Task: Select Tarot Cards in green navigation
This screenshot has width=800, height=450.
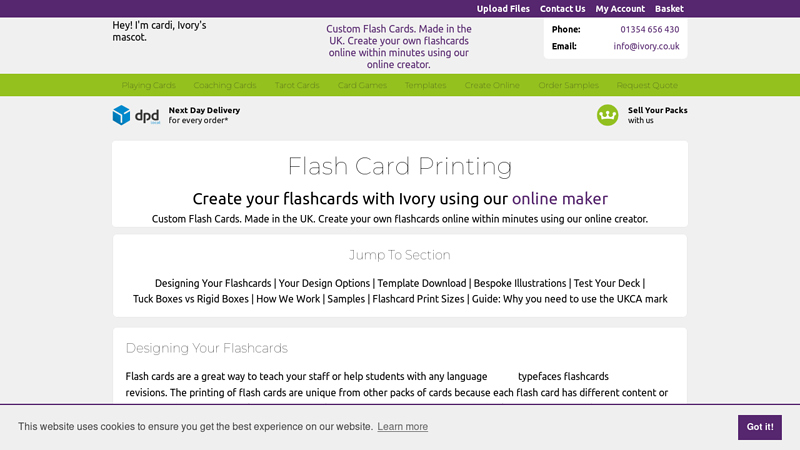Action: click(297, 85)
